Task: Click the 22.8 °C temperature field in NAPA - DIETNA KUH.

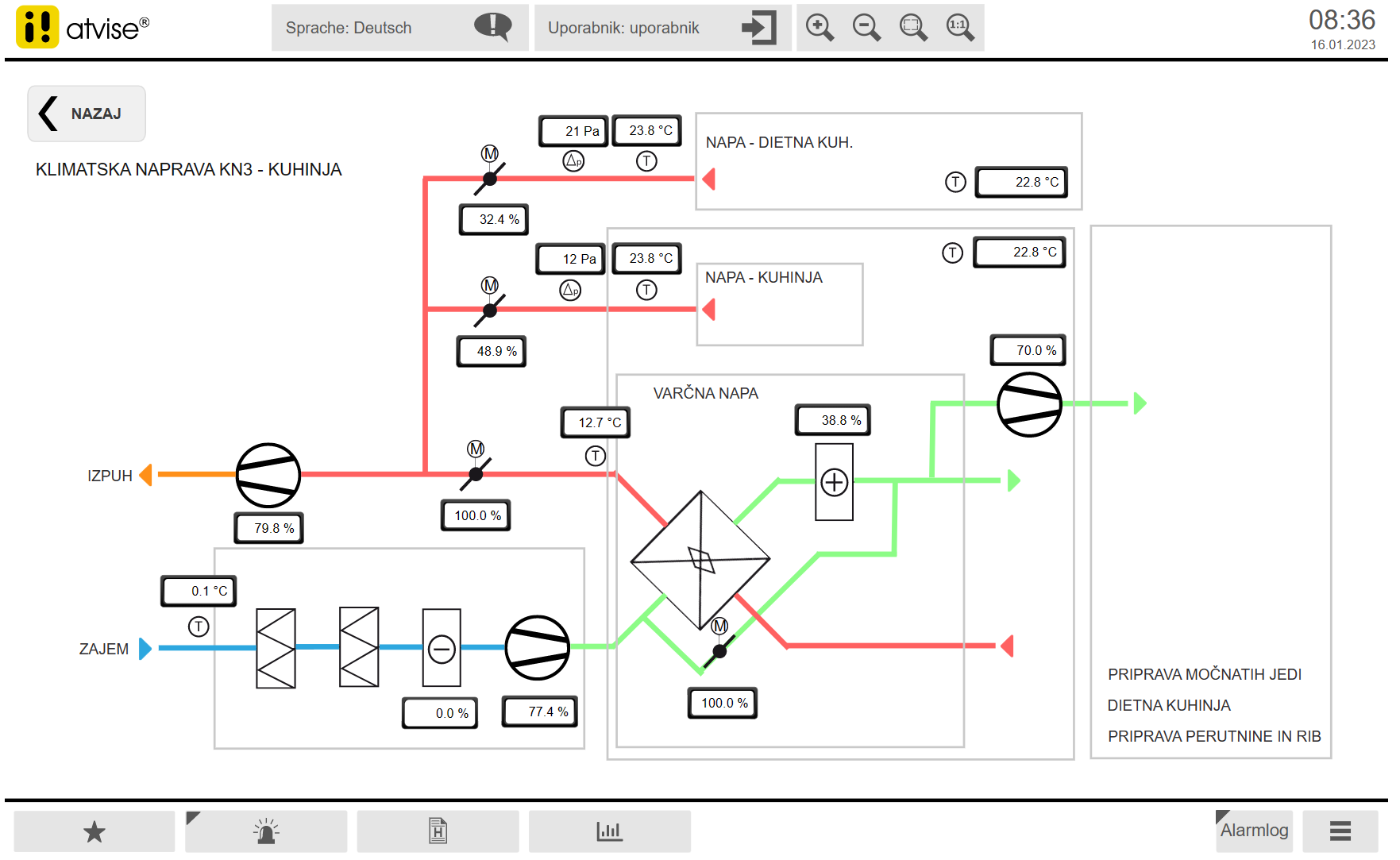Action: coord(1021,182)
